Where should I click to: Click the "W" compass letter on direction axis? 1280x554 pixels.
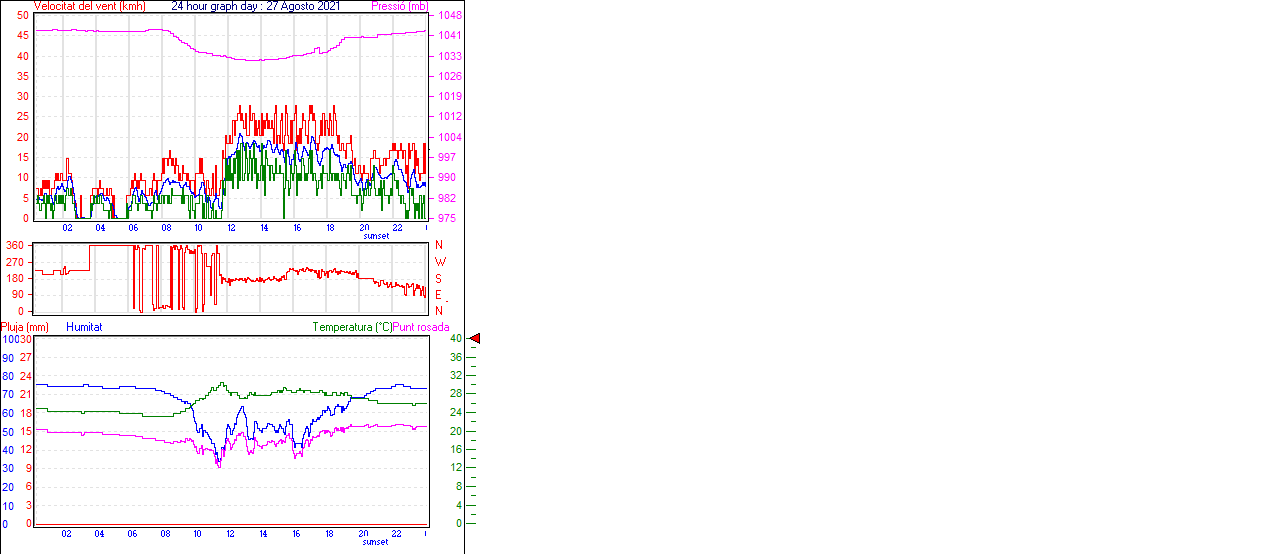440,262
